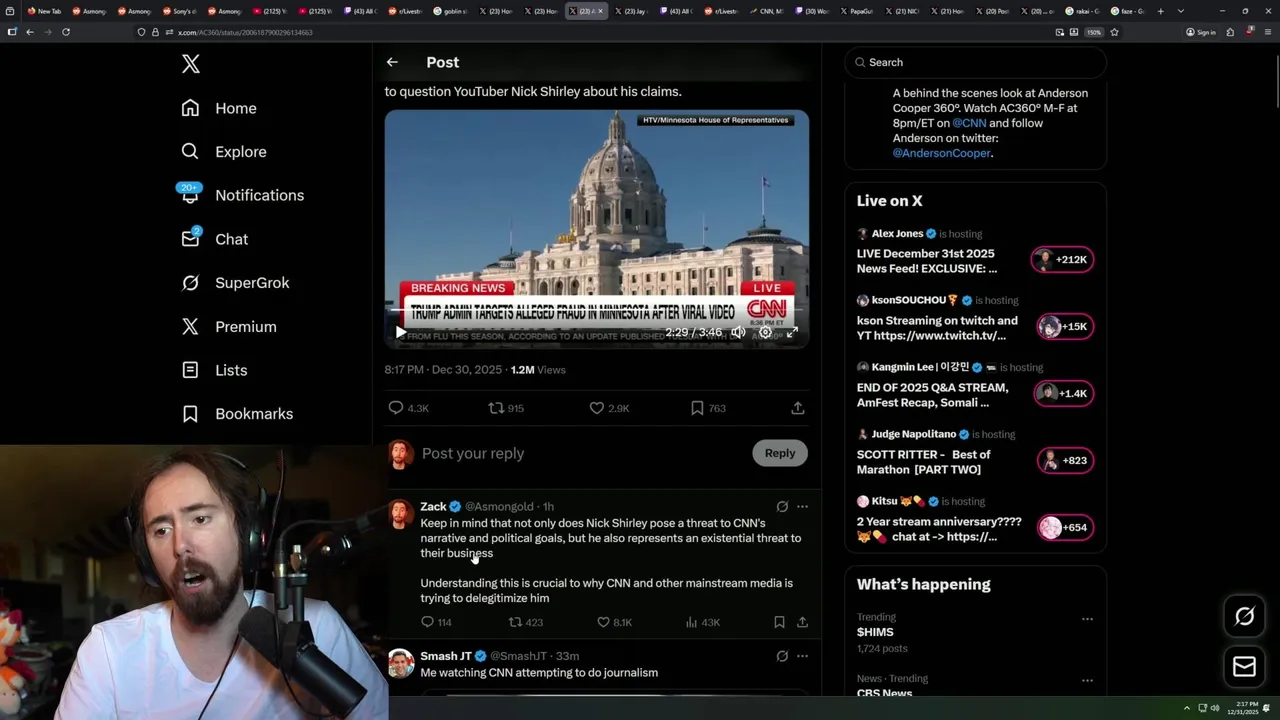View analytics on Zack's comment (43K)

point(702,622)
